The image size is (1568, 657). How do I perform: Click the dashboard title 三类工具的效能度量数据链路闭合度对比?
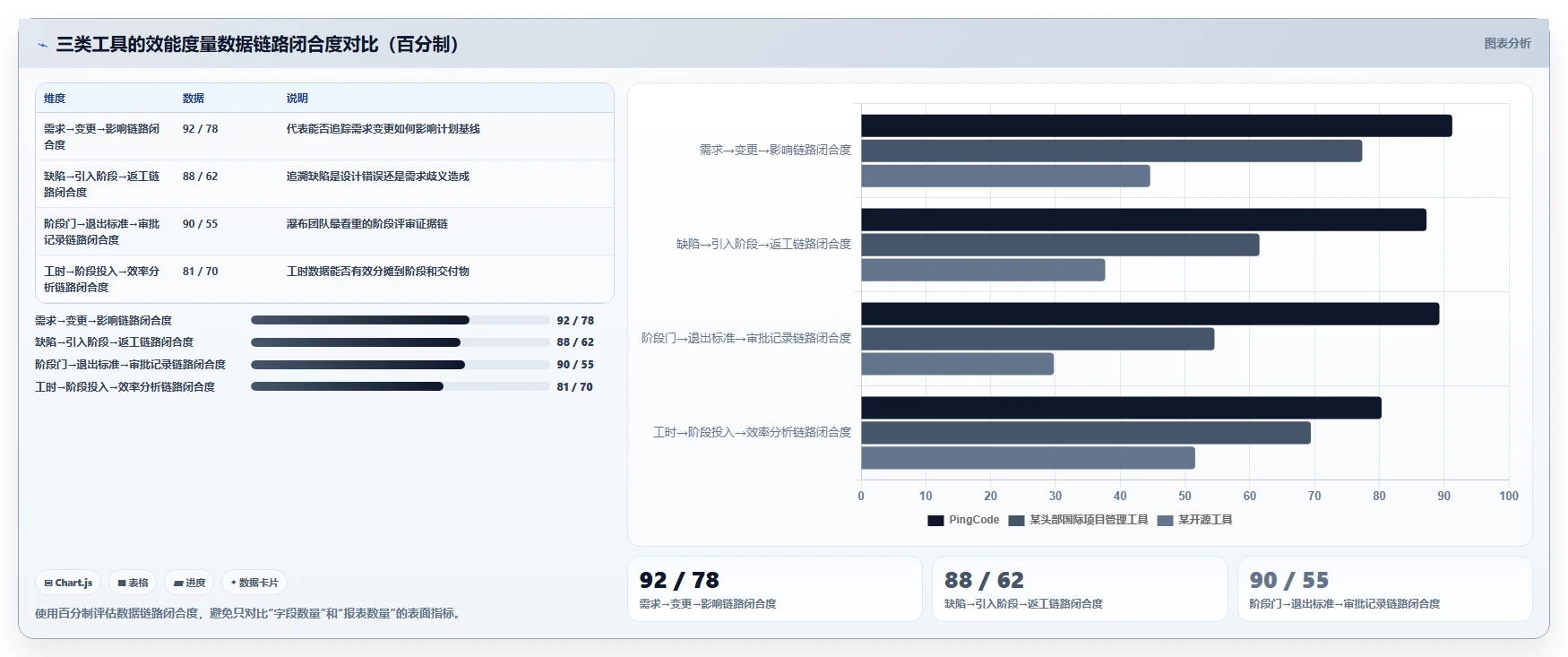(x=258, y=44)
